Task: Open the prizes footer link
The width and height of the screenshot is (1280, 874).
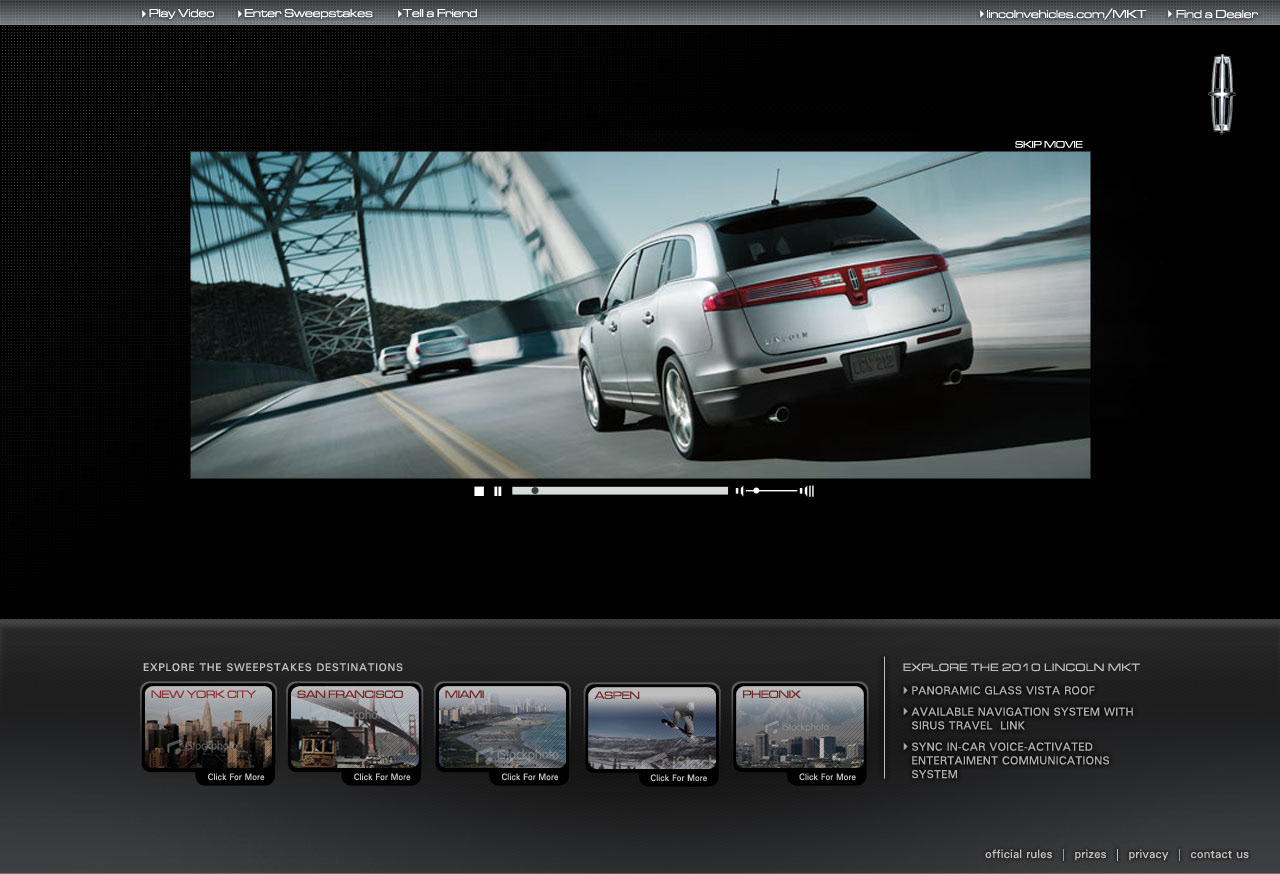Action: (1090, 855)
